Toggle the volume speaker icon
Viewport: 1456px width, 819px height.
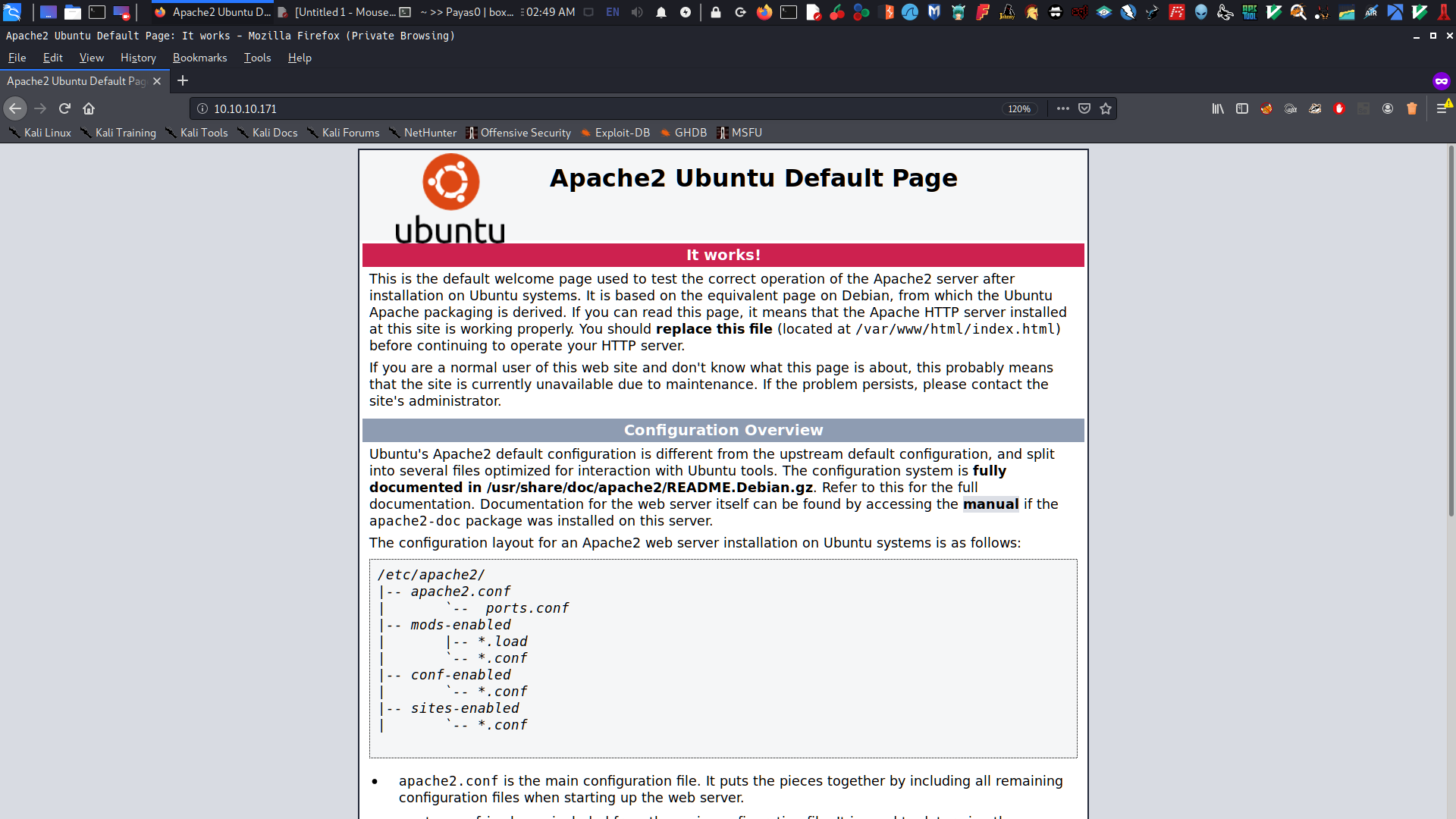(x=637, y=12)
